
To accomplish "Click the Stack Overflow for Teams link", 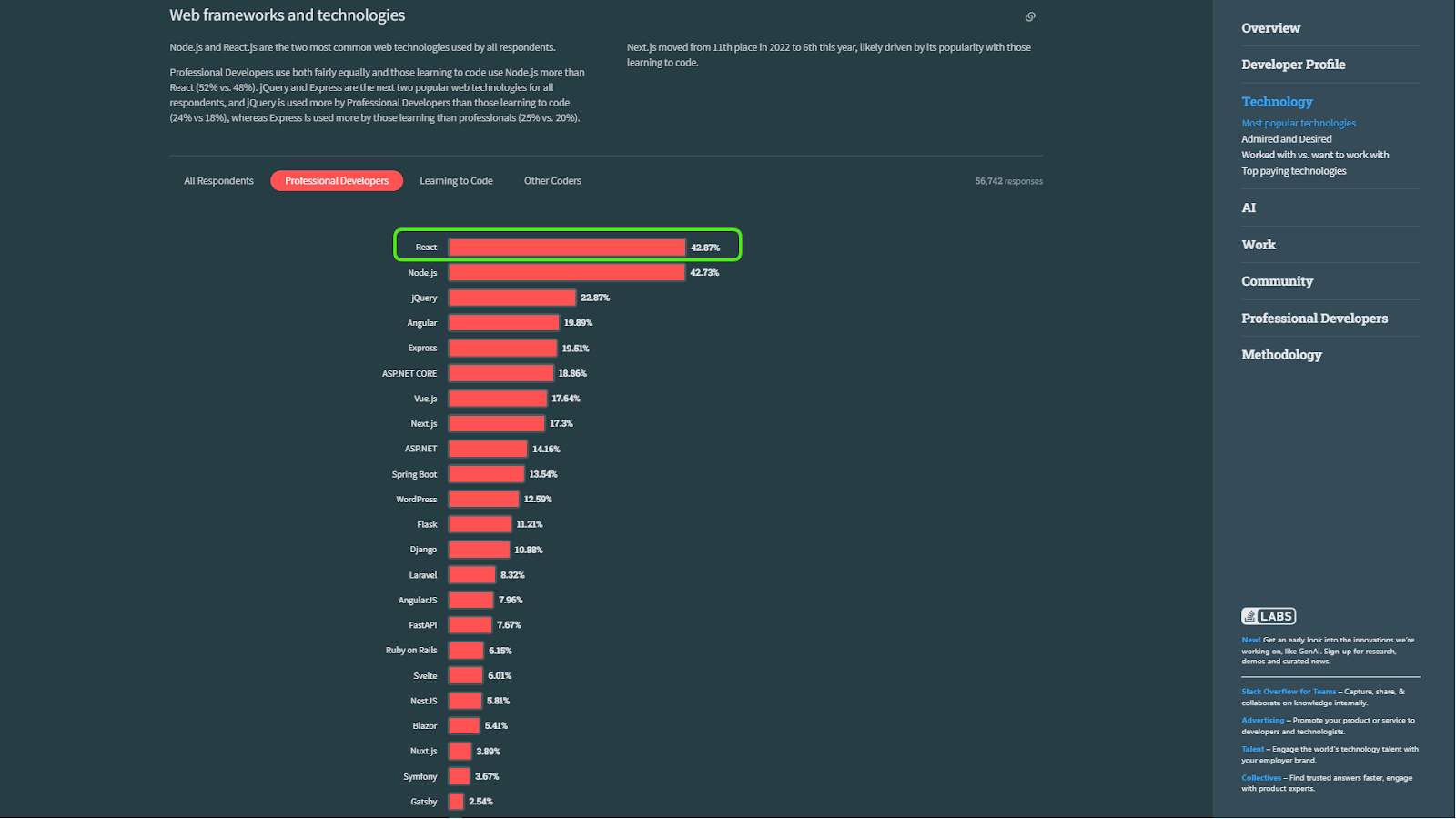I will 1289,692.
